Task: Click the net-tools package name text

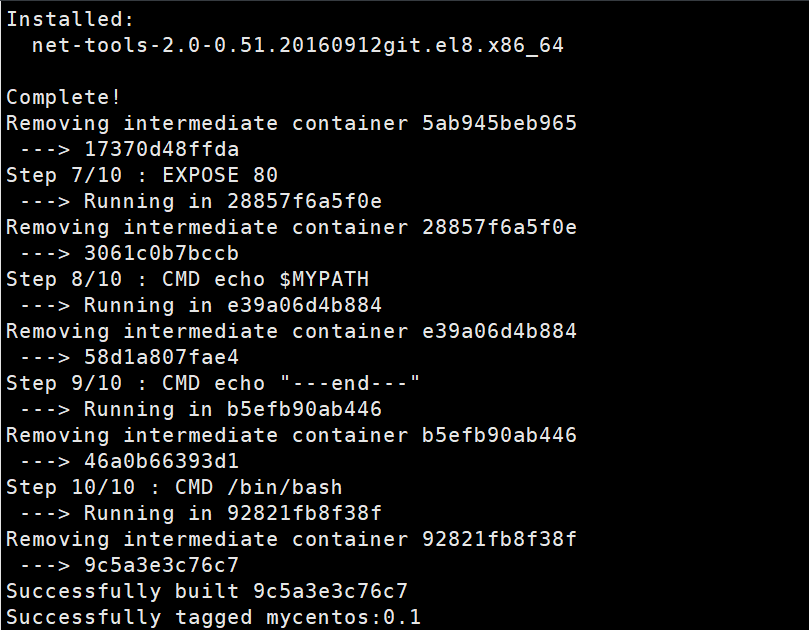Action: coord(298,45)
